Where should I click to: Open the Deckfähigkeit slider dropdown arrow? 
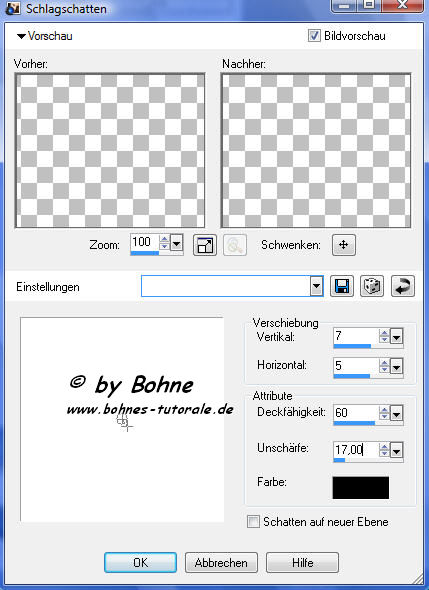(x=396, y=414)
